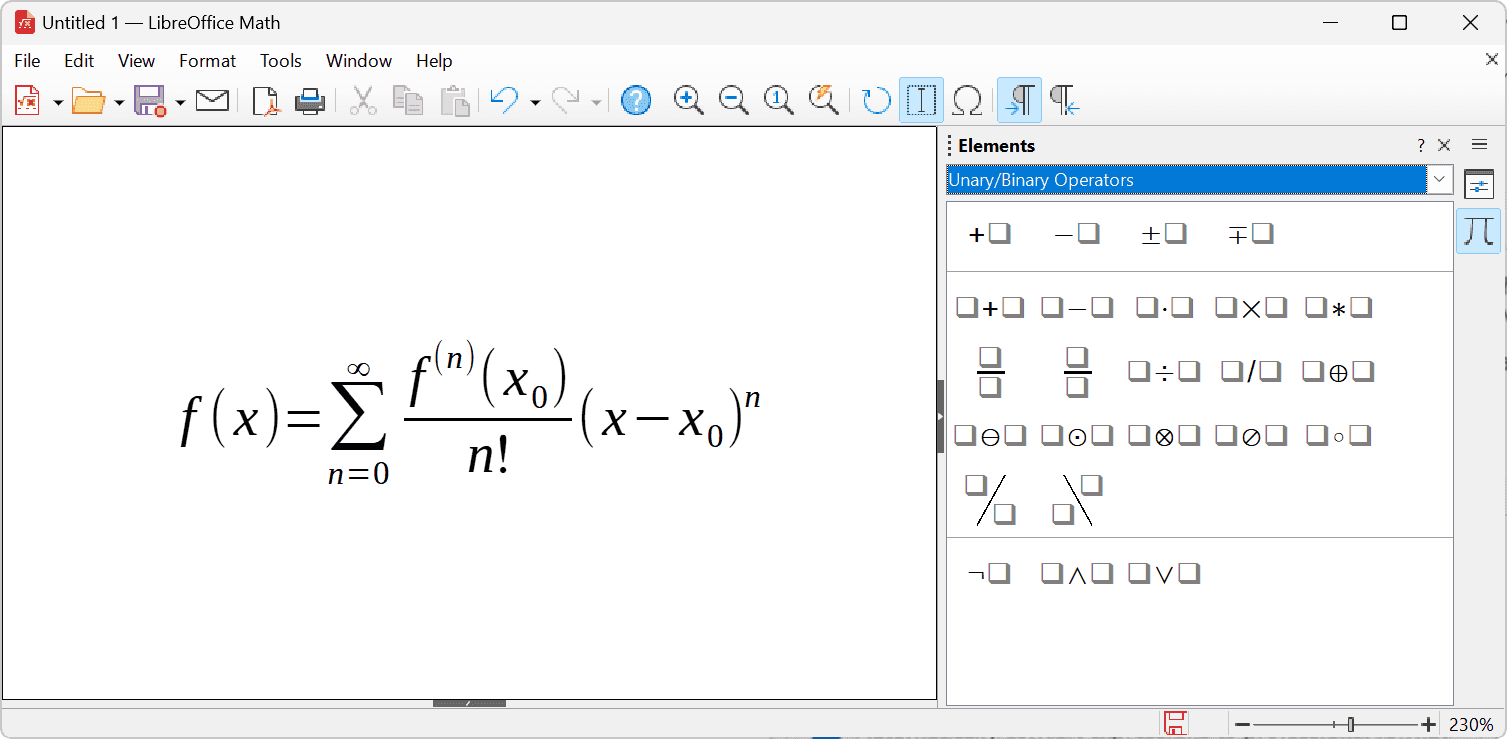
Task: Insert the asterisk multiplication element
Action: (x=1338, y=308)
